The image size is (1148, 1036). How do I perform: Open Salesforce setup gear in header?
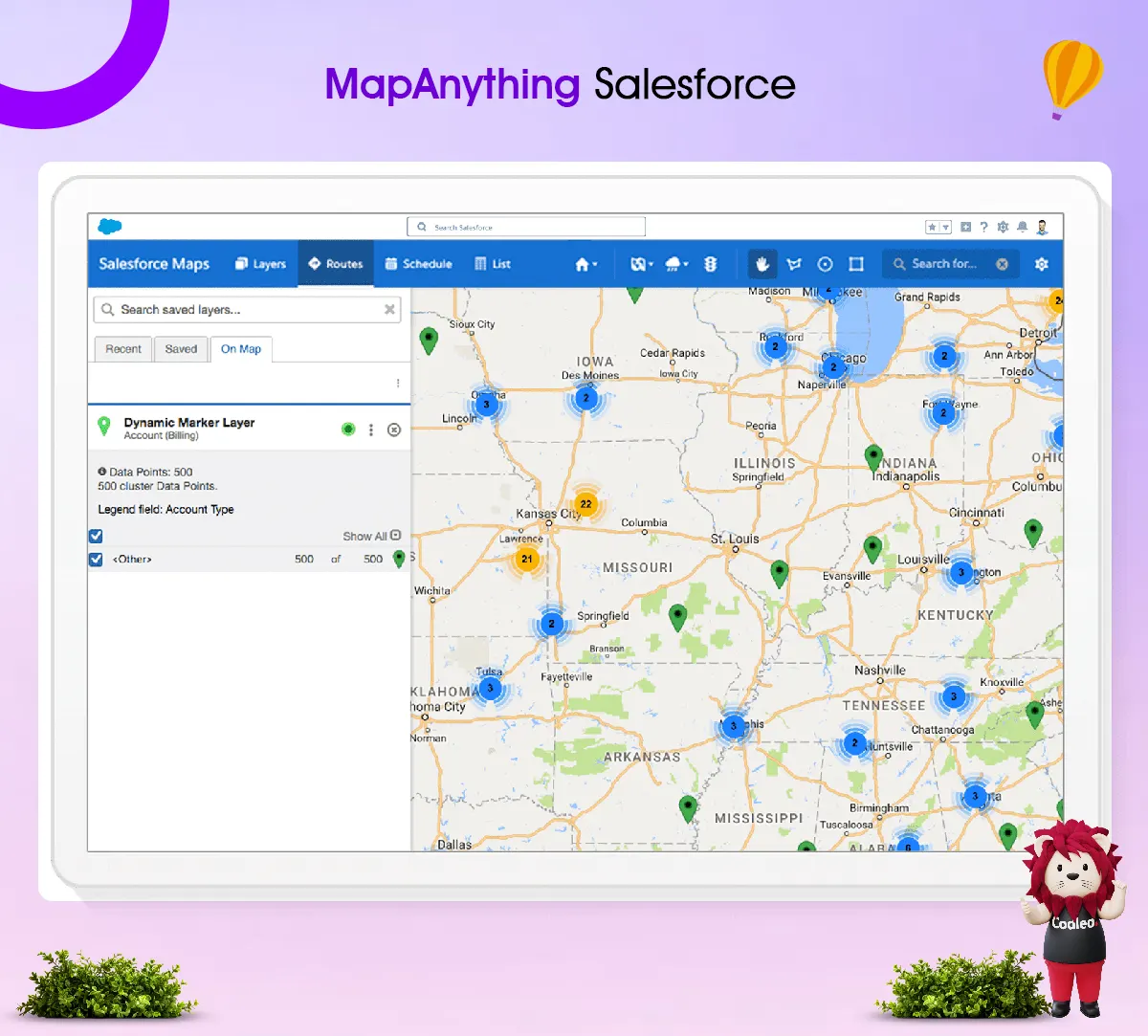pos(1003,227)
